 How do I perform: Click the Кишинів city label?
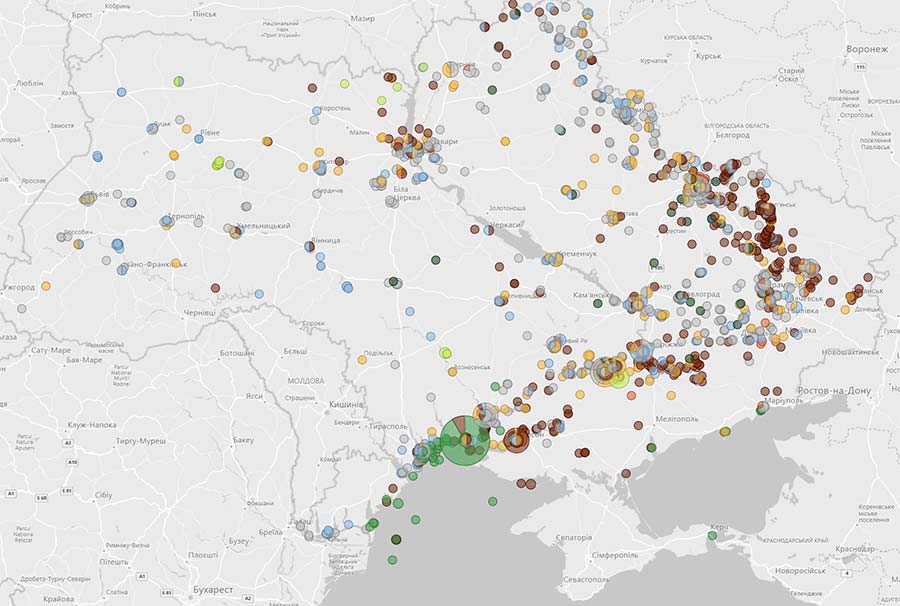tap(345, 404)
